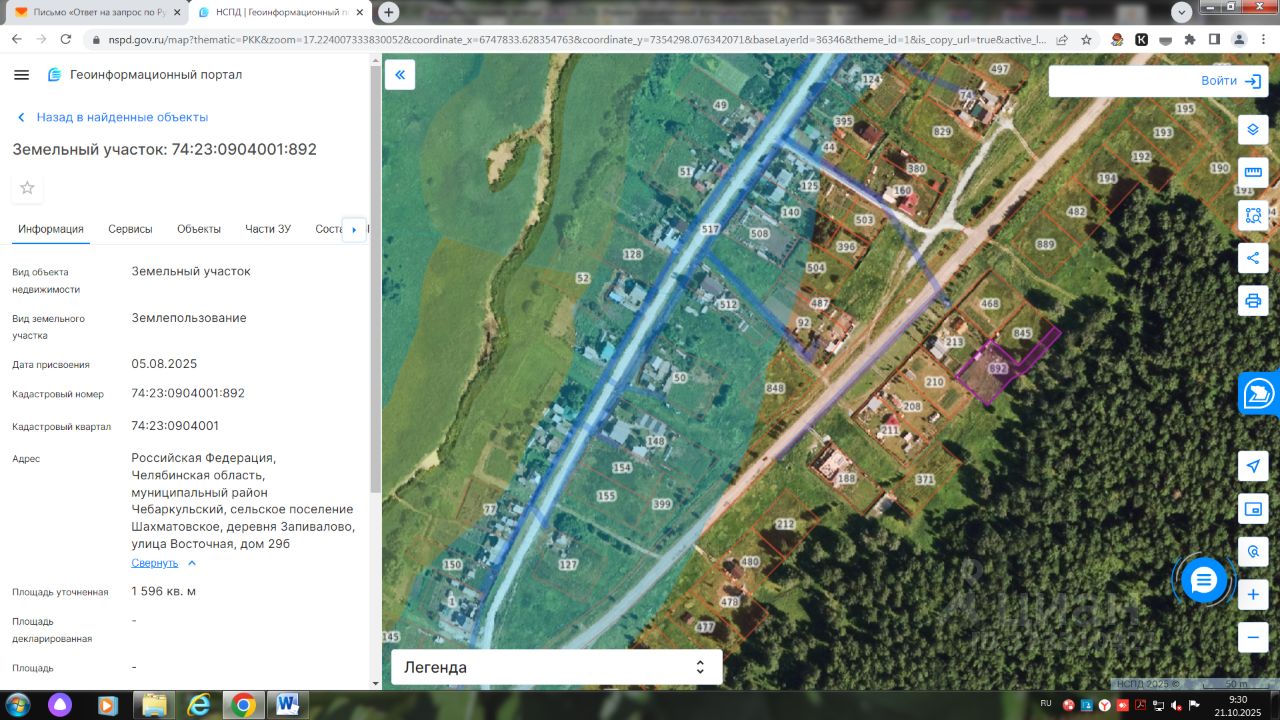The width and height of the screenshot is (1280, 720).
Task: Select the ruler measurement tool
Action: 1253,172
